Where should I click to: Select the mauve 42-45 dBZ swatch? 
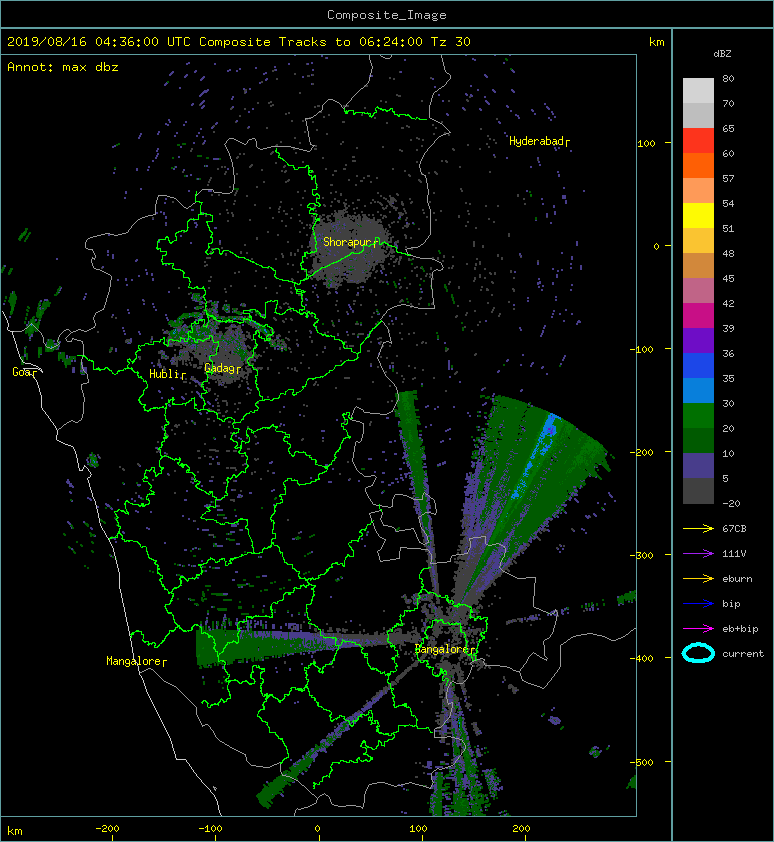click(698, 290)
